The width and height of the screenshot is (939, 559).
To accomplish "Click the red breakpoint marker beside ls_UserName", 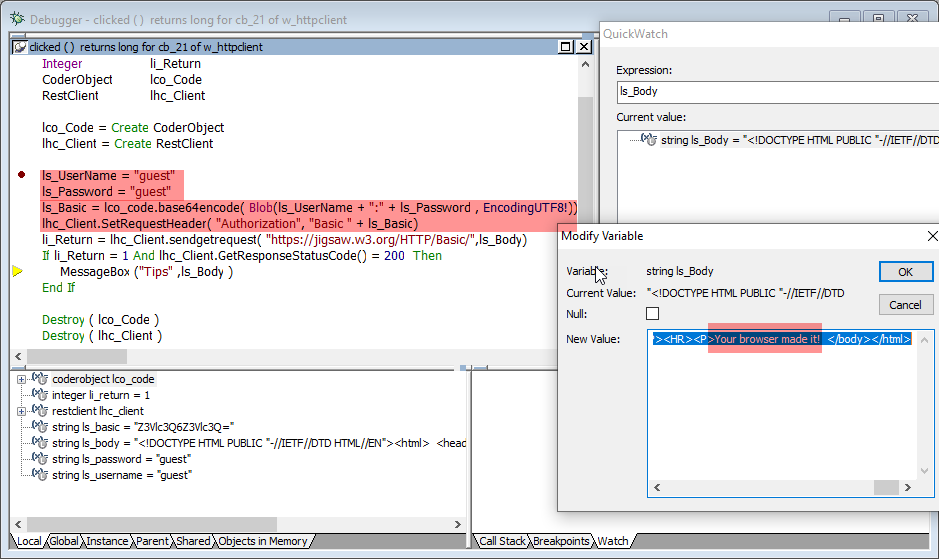I will (21, 175).
